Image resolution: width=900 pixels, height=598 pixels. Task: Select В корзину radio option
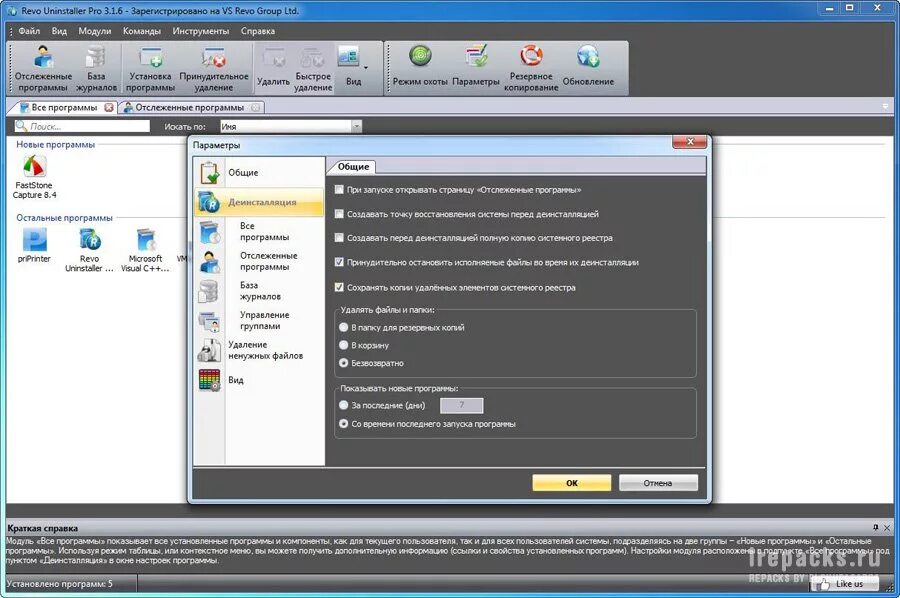(344, 345)
